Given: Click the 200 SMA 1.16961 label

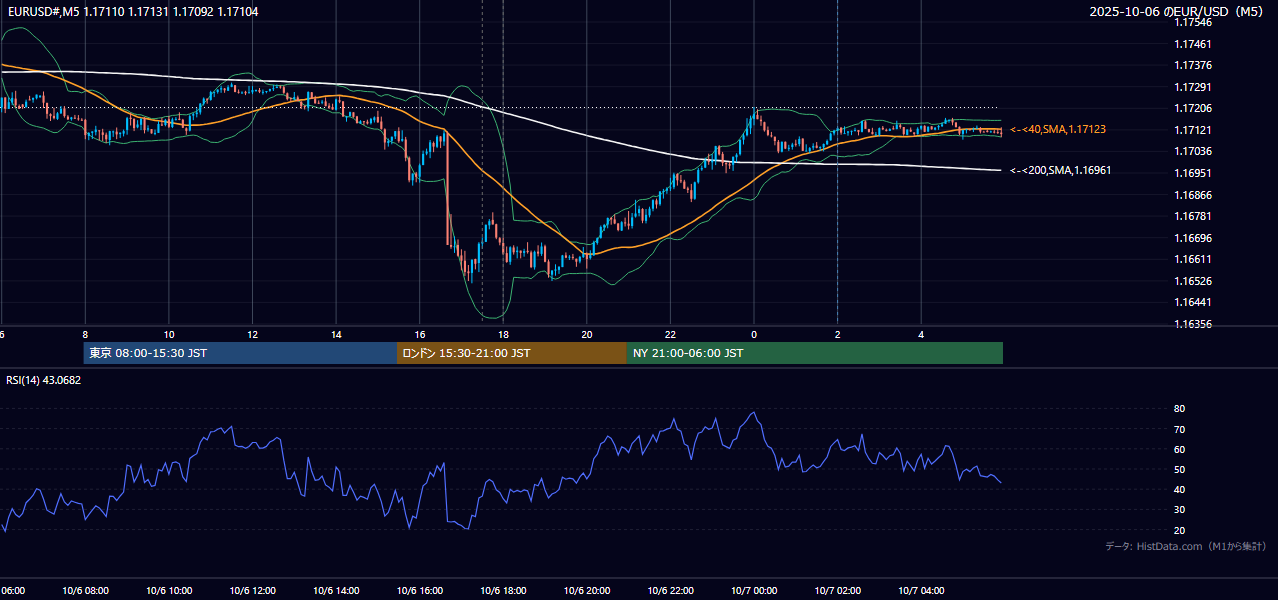Looking at the screenshot, I should 1061,171.
